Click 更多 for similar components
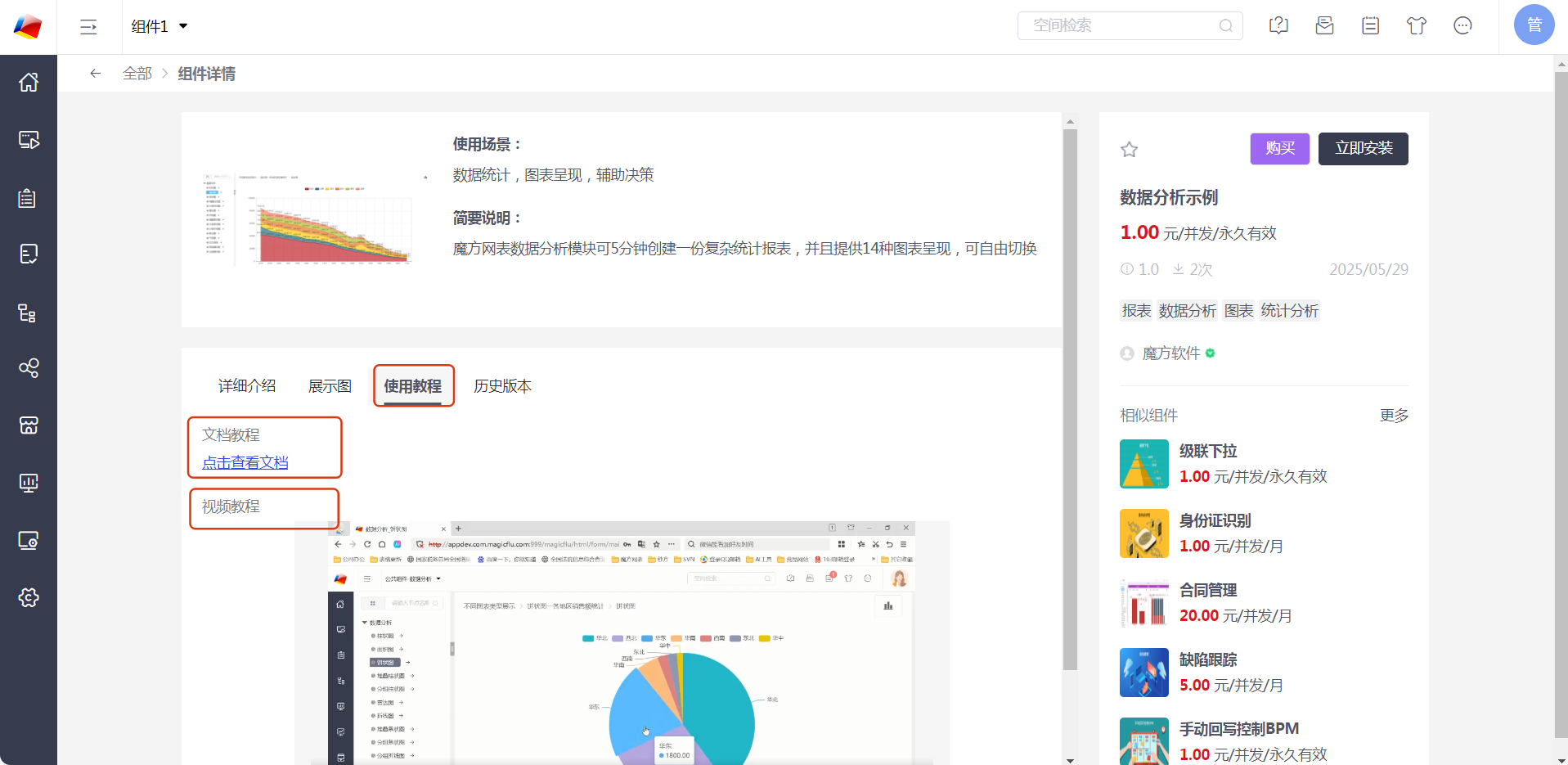 click(1394, 416)
